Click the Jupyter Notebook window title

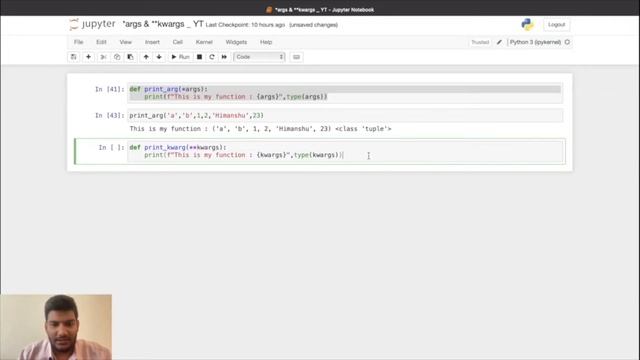[x=320, y=9]
